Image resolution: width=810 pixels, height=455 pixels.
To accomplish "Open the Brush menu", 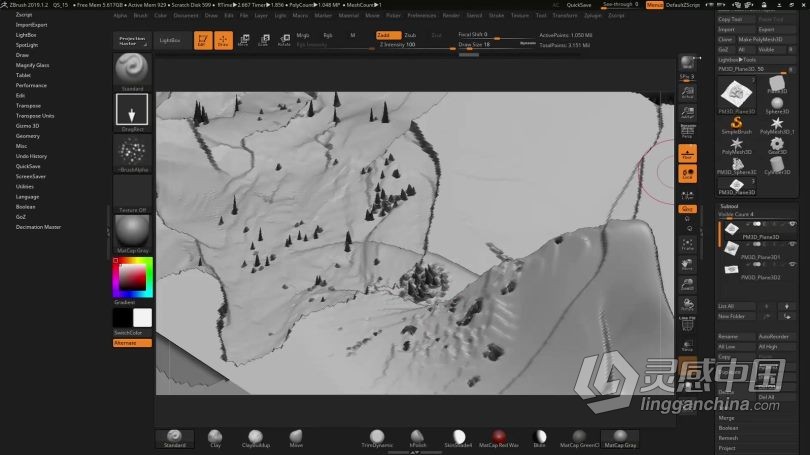I will 141,15.
